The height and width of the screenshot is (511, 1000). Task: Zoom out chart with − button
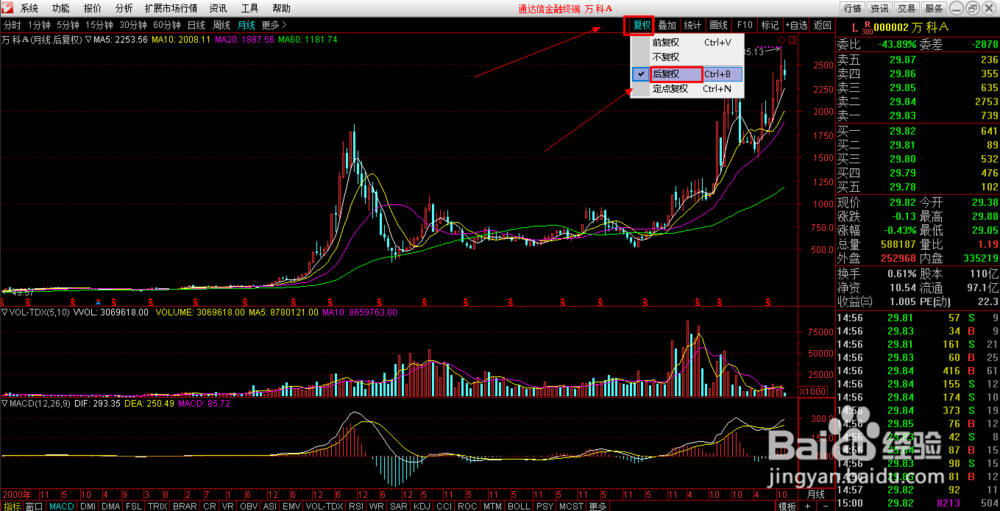click(x=823, y=506)
